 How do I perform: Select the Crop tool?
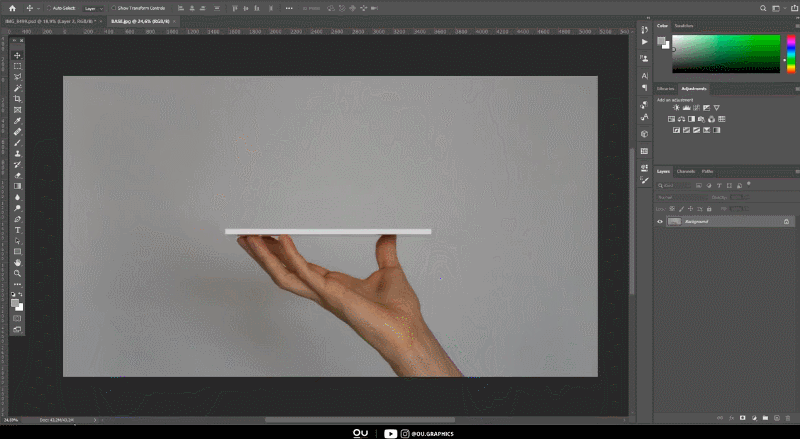(17, 99)
